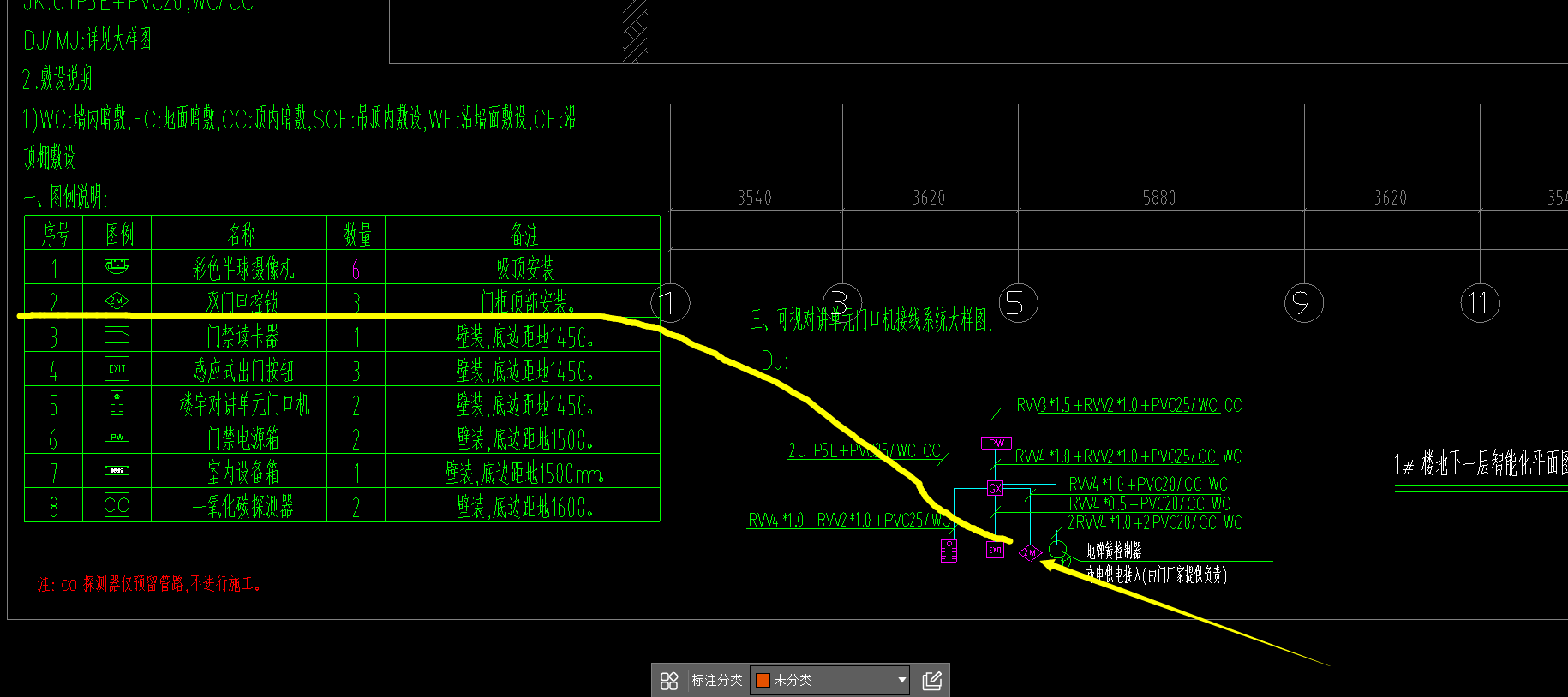1568x697 pixels.
Task: Select grid axis bubble 9
Action: [1304, 303]
